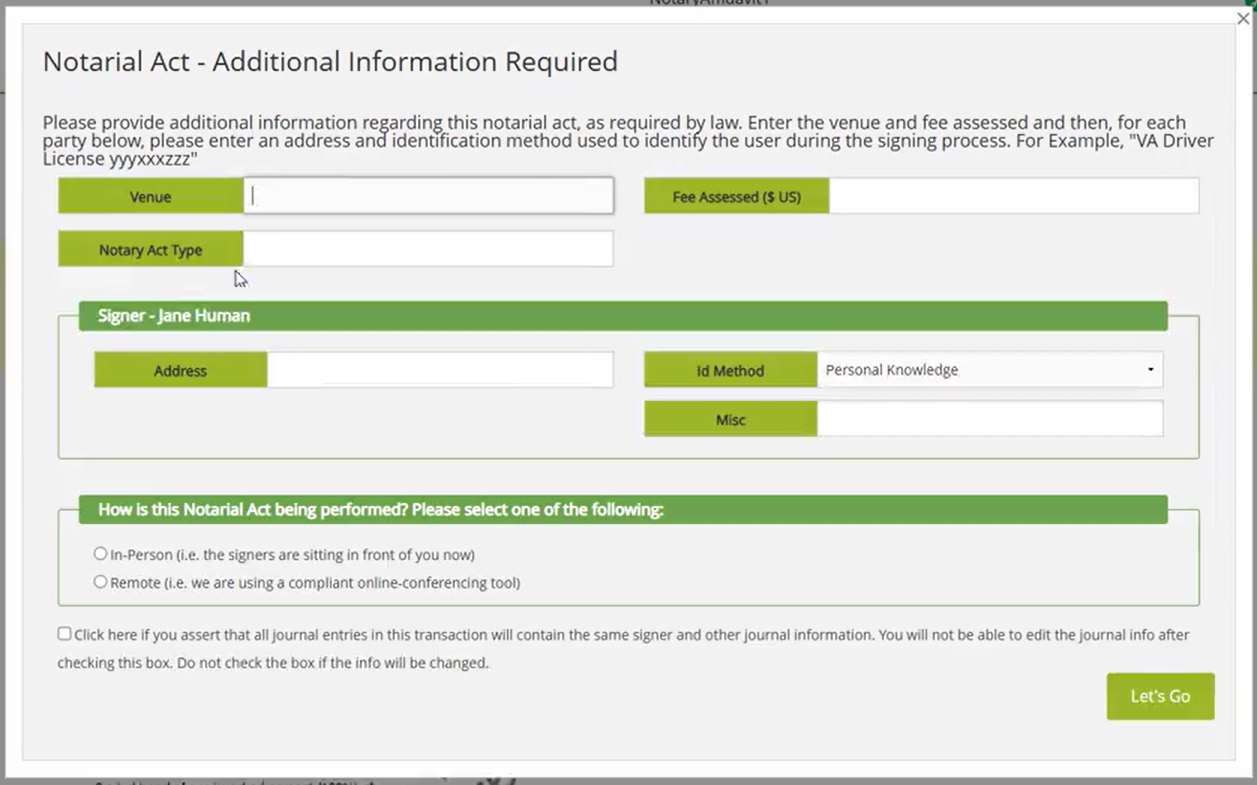This screenshot has height=785, width=1257.
Task: Click the Id Method label
Action: click(730, 371)
